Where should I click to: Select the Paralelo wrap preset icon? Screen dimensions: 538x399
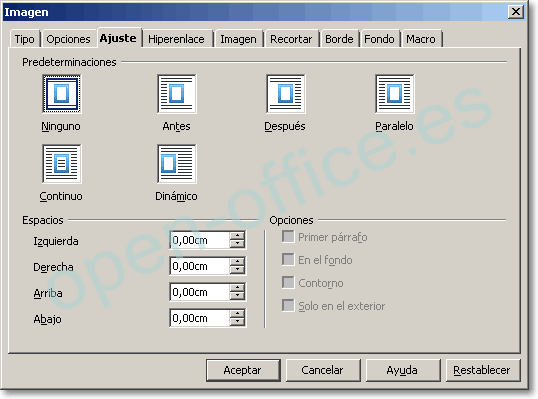tap(395, 94)
